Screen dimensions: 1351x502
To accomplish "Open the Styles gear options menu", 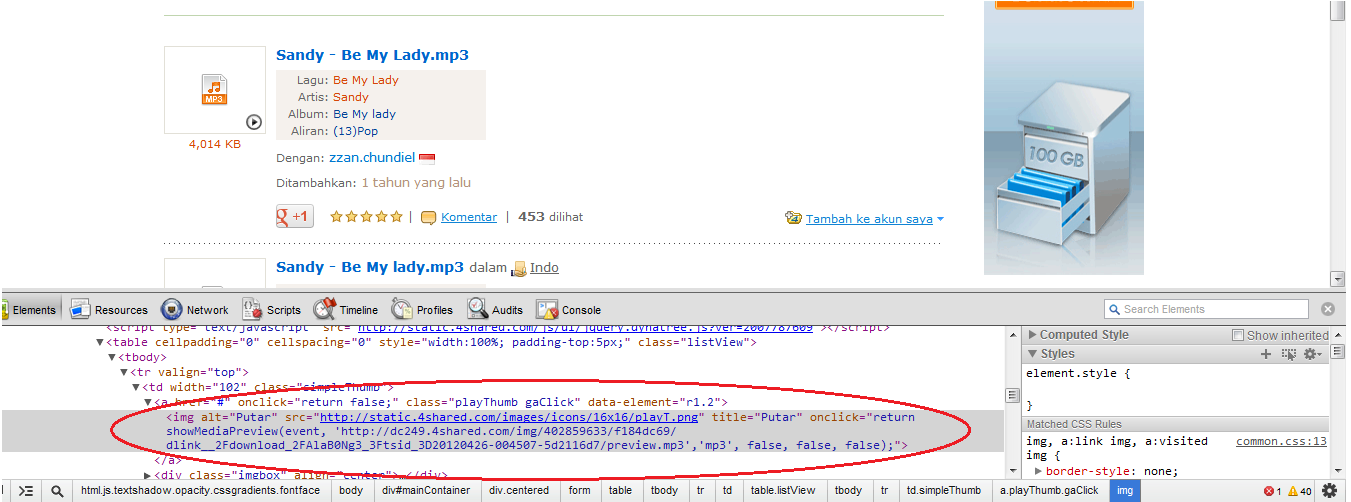I will click(1311, 354).
